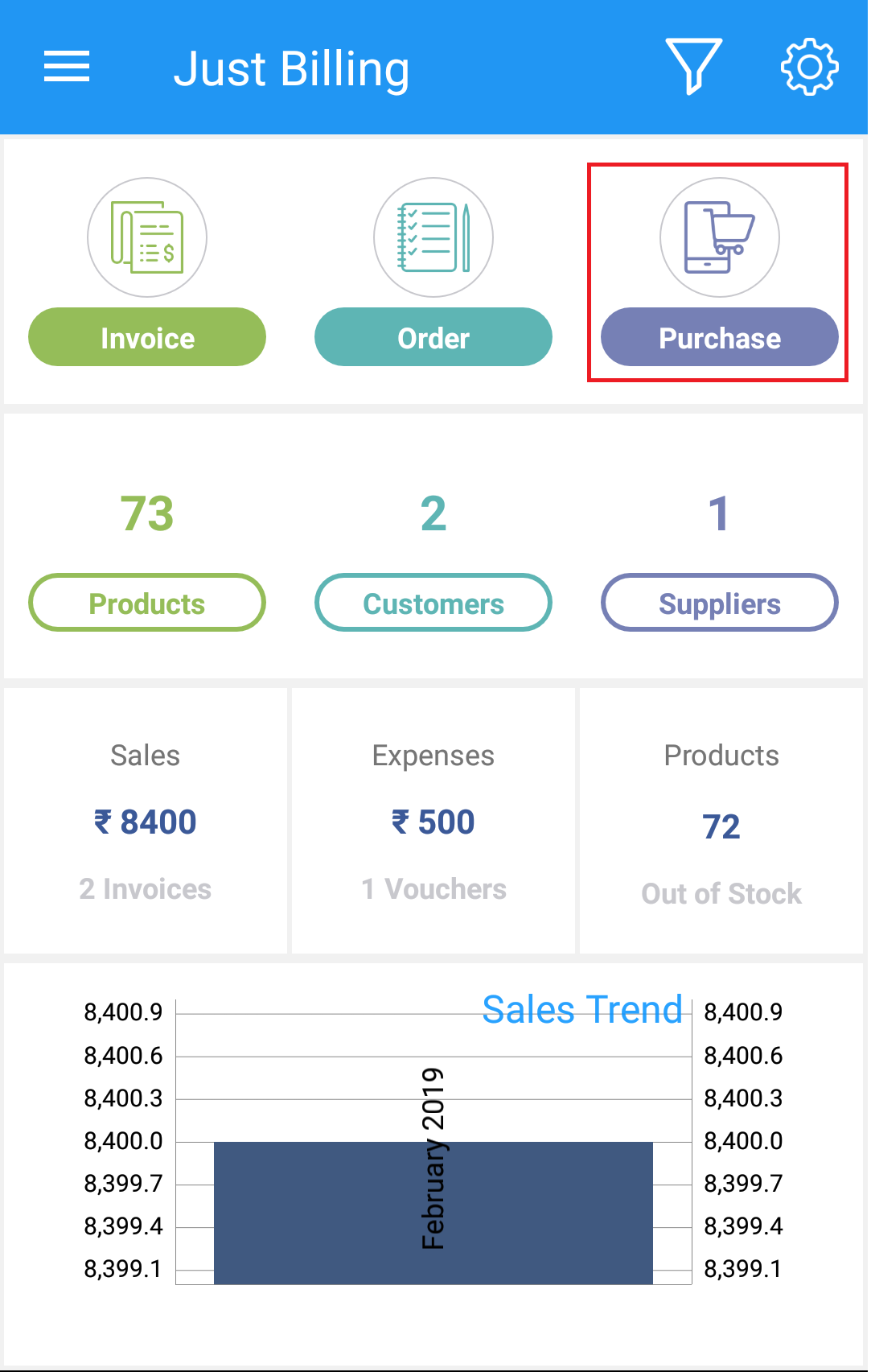Image resolution: width=871 pixels, height=1372 pixels.
Task: Open the hamburger navigation menu
Action: click(67, 66)
